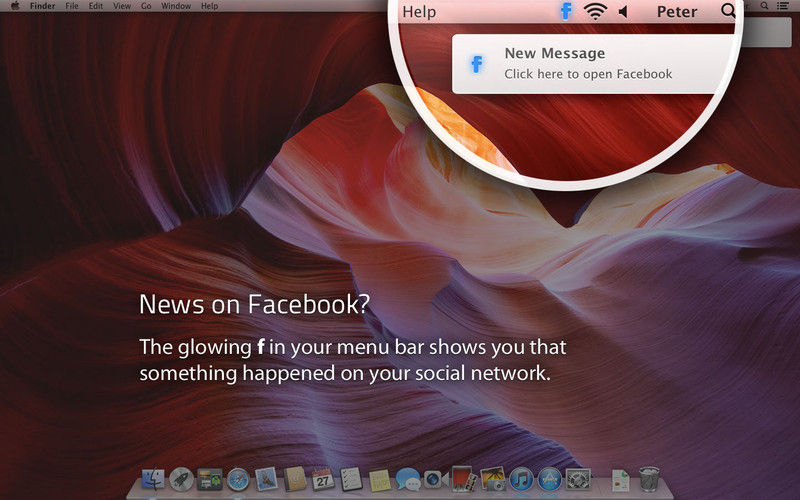Click the magnified Wi-Fi status icon
This screenshot has width=800, height=500.
pyautogui.click(x=595, y=11)
